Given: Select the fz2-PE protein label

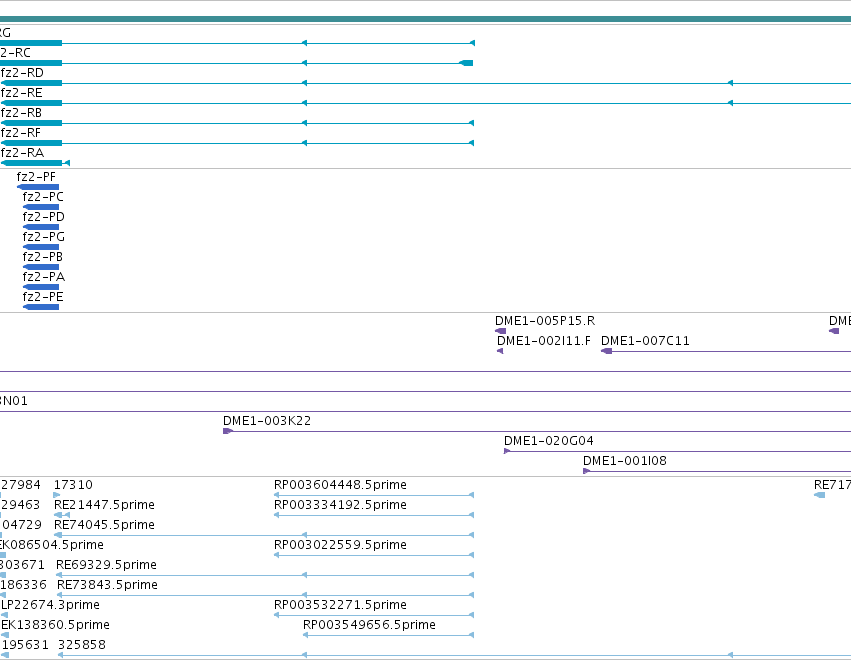Looking at the screenshot, I should [43, 297].
